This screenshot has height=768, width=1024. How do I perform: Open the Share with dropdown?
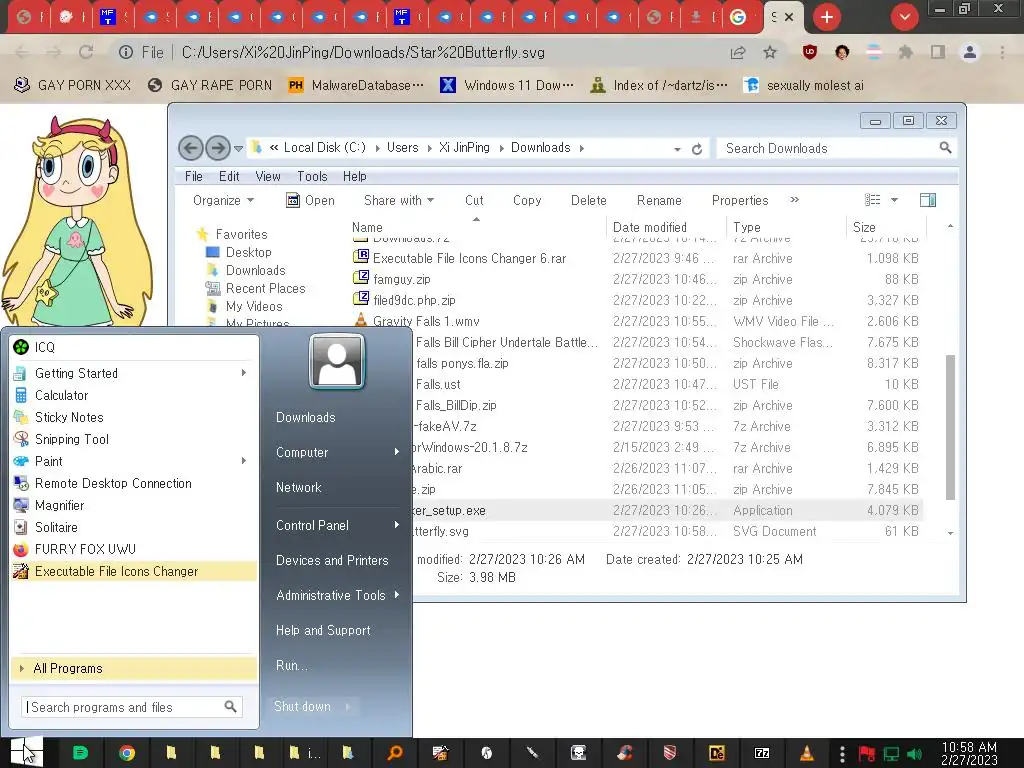click(398, 200)
